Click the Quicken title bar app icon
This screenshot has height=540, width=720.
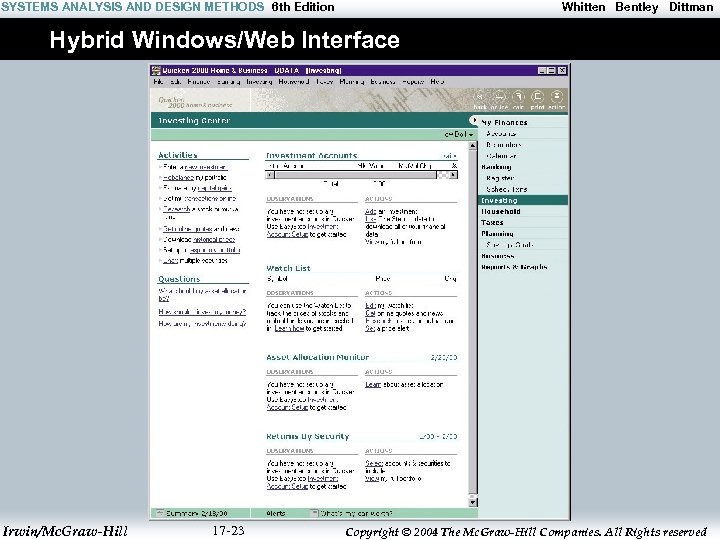[x=156, y=70]
